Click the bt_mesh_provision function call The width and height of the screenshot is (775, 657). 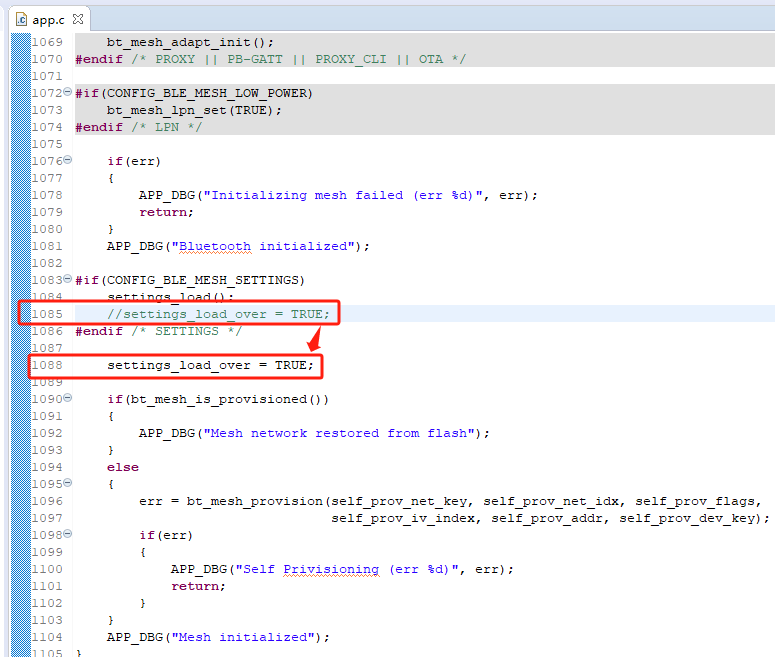[x=246, y=501]
